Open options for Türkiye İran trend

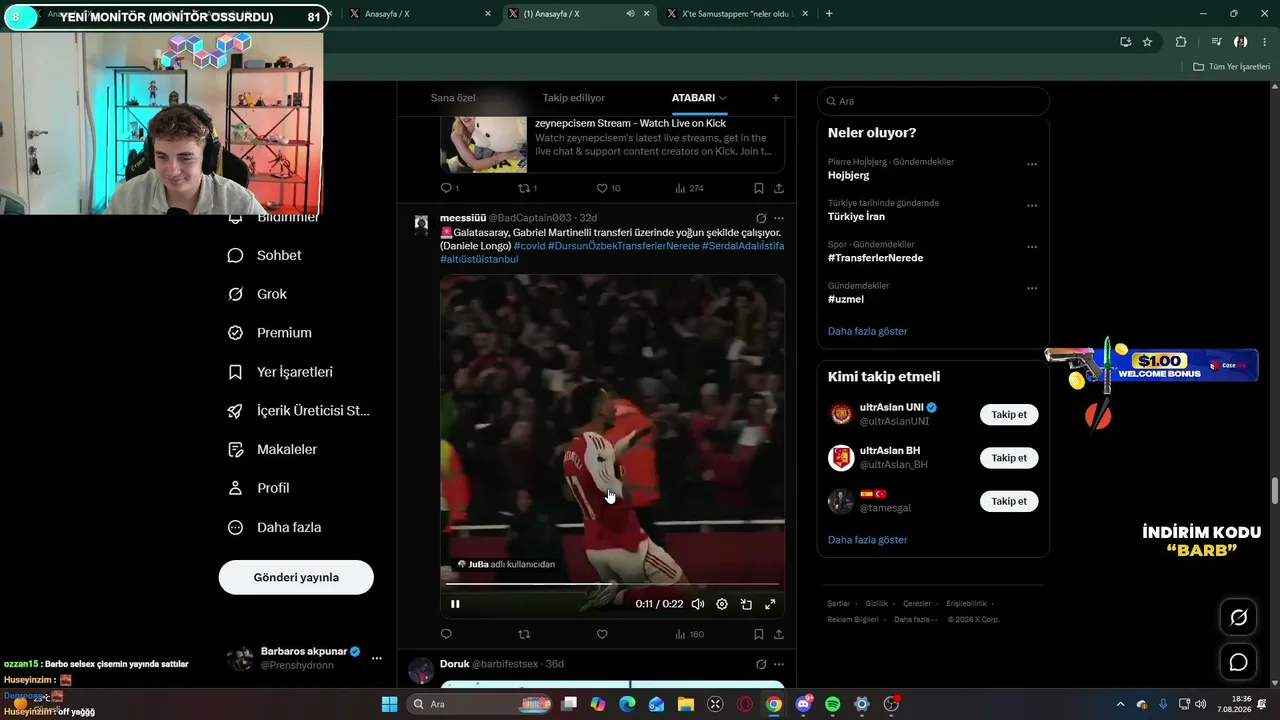coord(1032,206)
